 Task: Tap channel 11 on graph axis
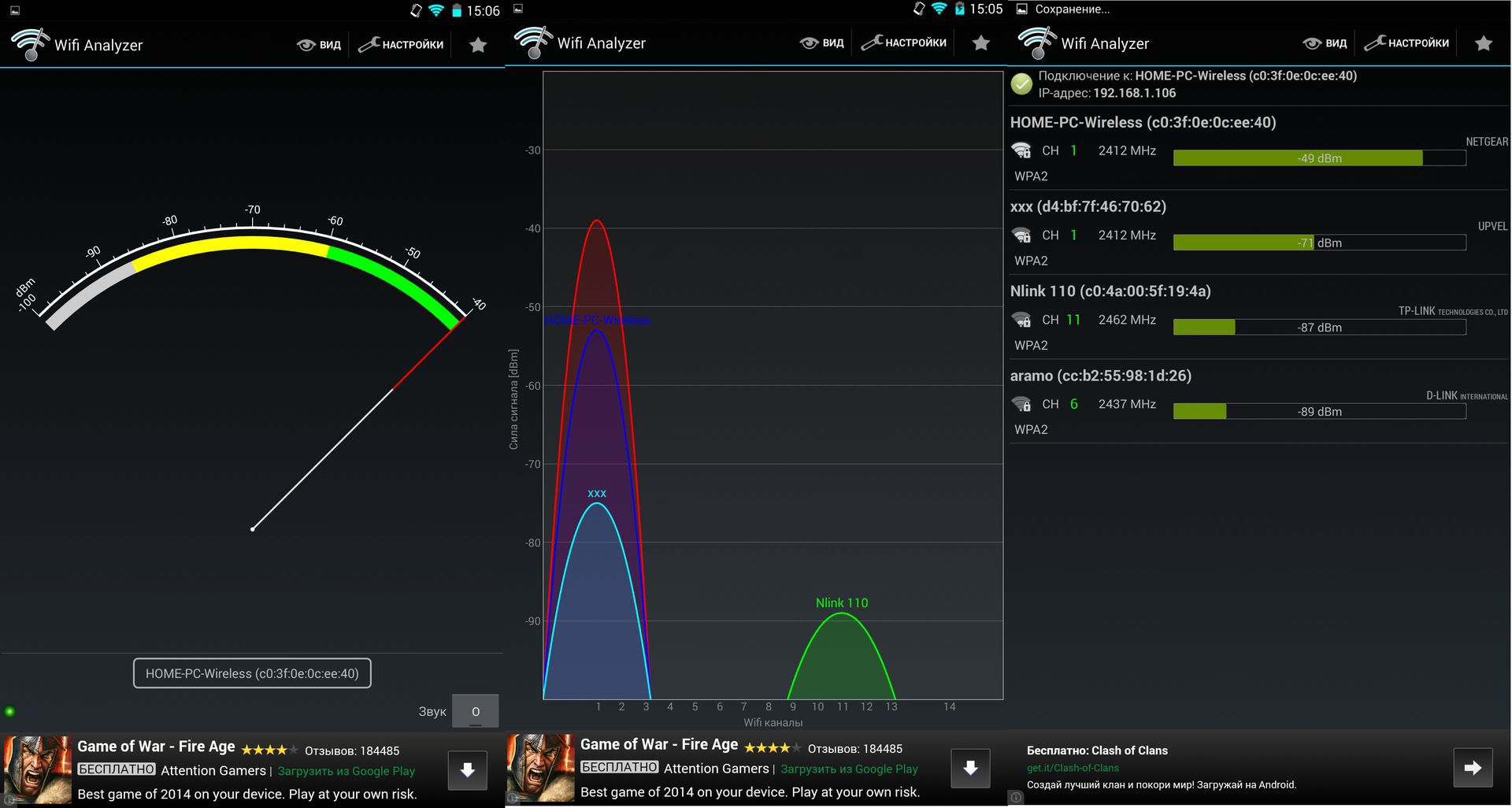coord(842,706)
